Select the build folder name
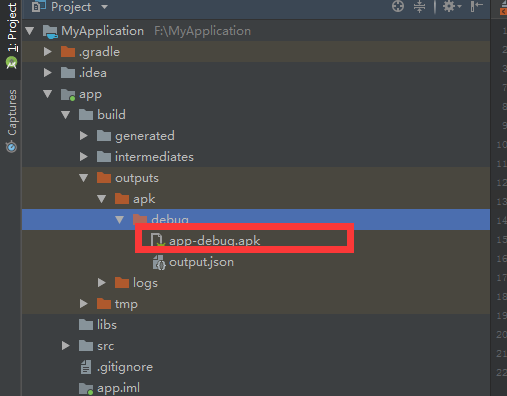507x396 pixels. click(111, 115)
